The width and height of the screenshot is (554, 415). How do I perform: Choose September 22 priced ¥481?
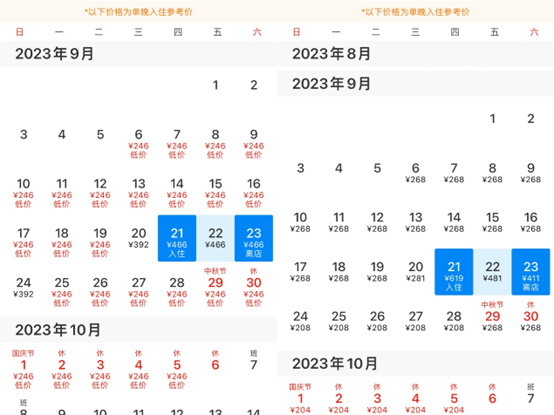pos(492,272)
